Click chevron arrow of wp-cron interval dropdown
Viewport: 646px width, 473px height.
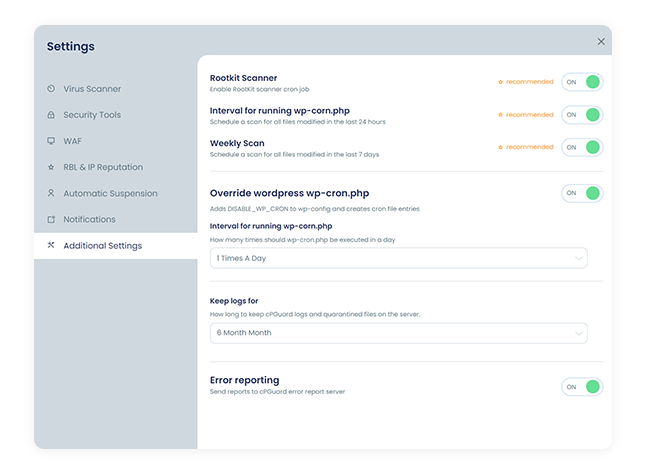click(x=578, y=258)
